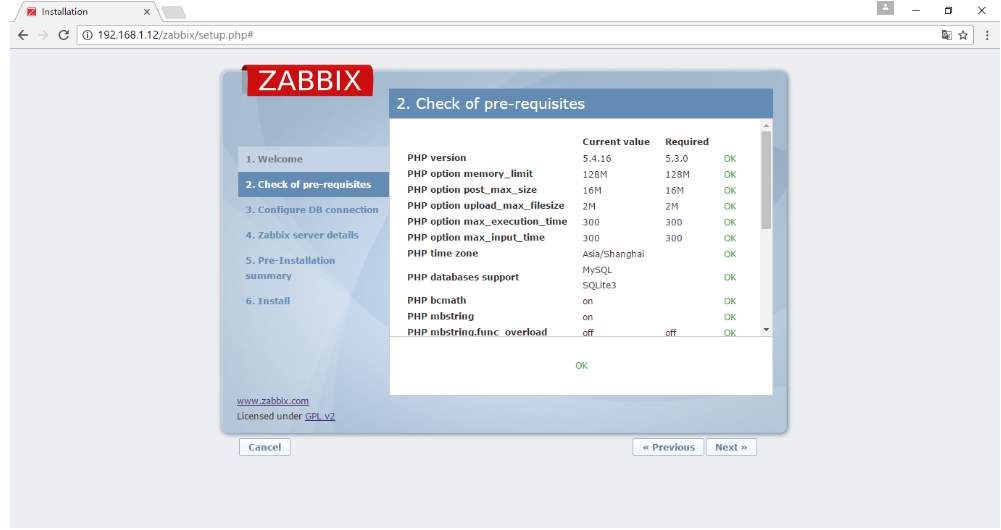
Task: Click 'PHP option max_execution_time' label
Action: (x=487, y=222)
